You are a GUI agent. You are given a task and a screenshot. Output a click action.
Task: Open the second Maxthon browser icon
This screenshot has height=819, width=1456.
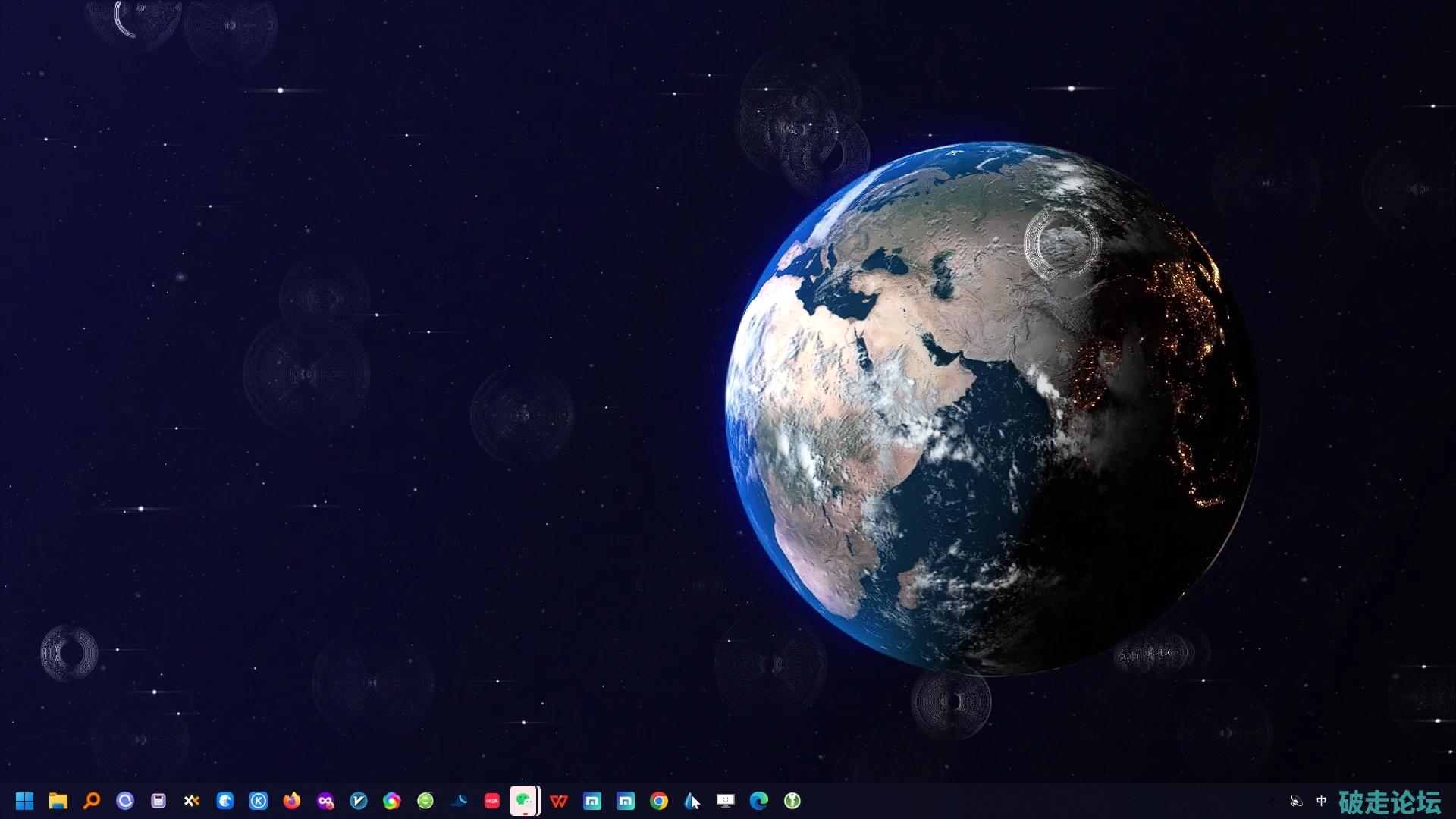tap(626, 801)
